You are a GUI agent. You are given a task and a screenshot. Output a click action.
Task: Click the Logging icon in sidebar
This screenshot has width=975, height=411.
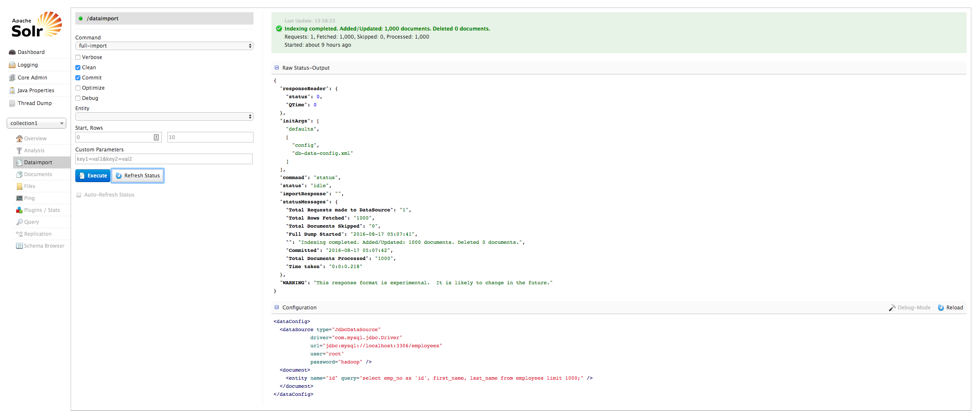(12, 65)
